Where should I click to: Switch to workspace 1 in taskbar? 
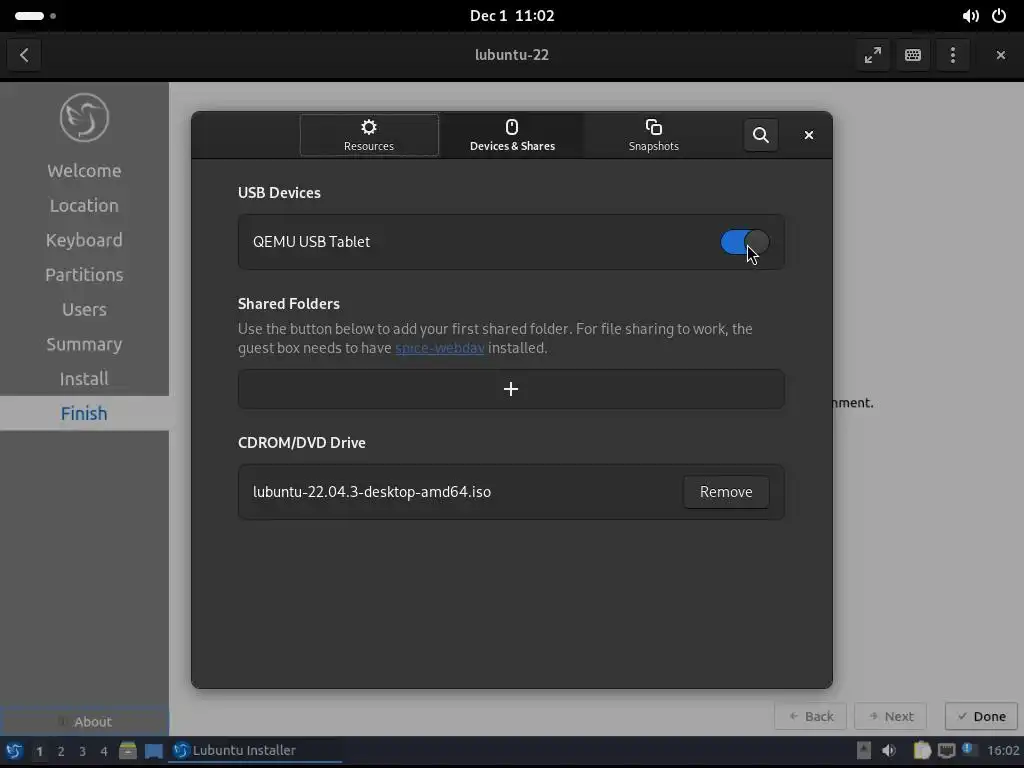39,752
